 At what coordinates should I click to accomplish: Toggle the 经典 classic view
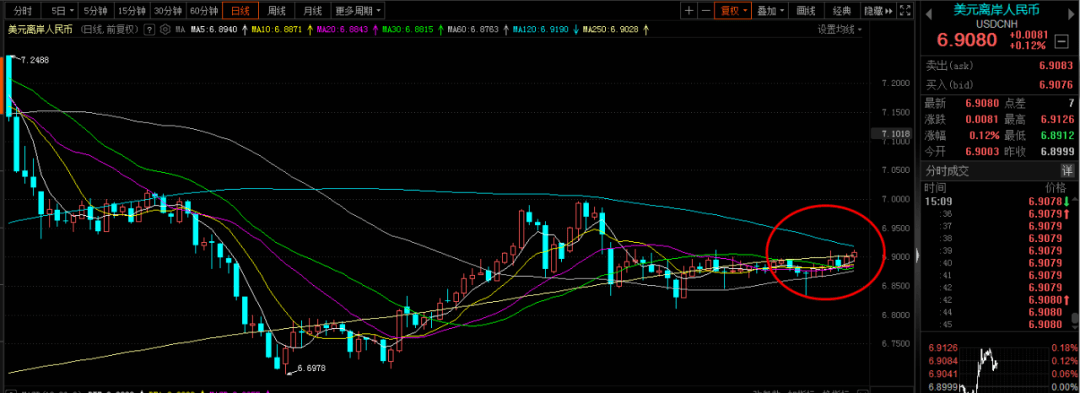(842, 11)
